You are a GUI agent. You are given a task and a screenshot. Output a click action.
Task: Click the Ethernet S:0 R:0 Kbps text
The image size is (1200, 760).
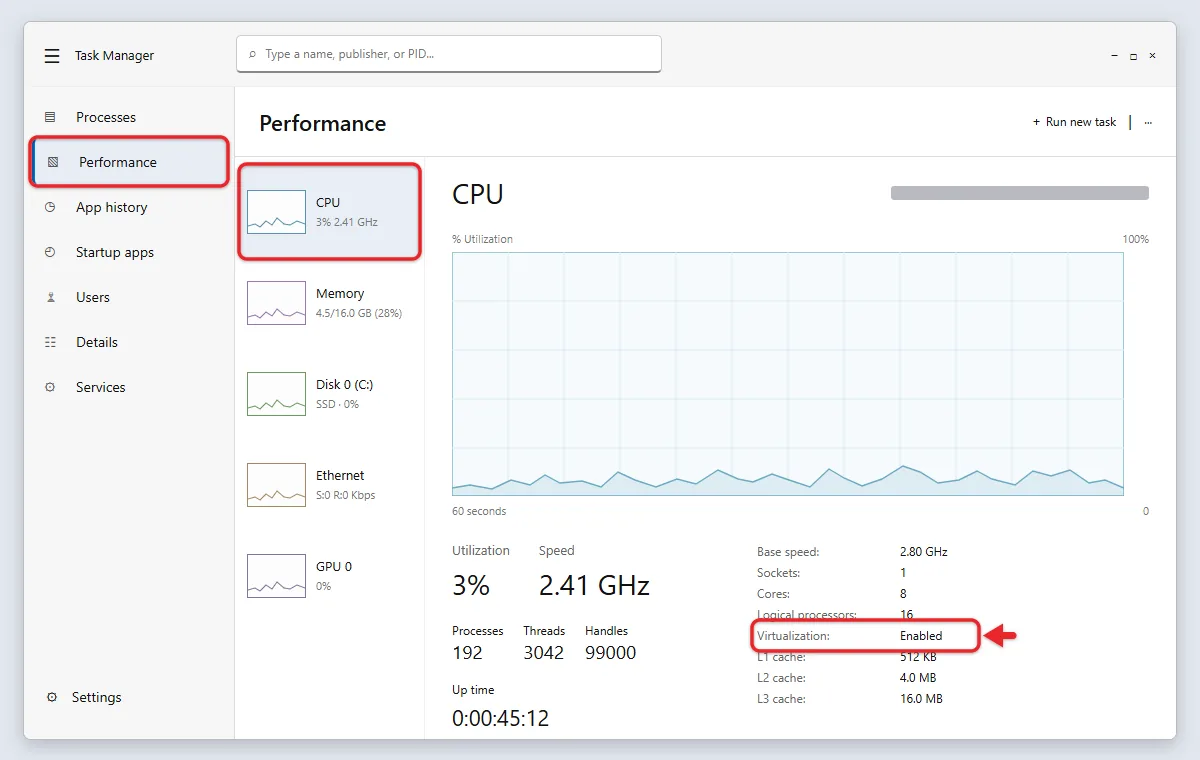coord(346,495)
